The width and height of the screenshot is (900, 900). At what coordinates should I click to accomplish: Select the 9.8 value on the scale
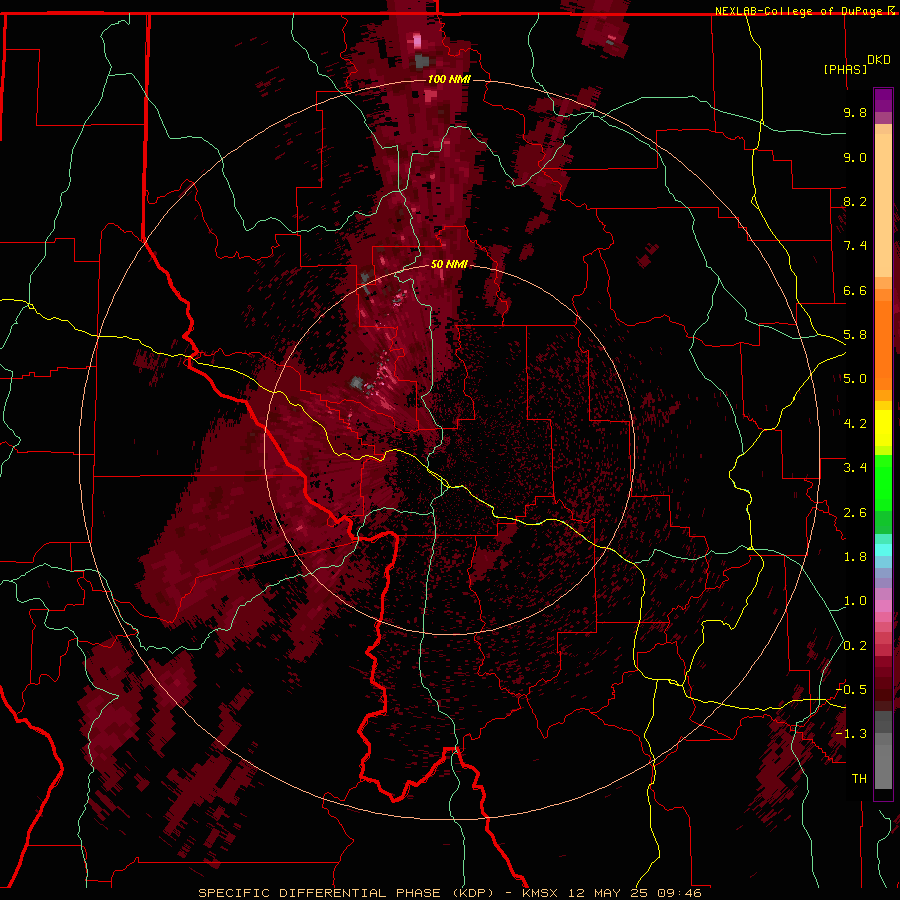[x=855, y=112]
